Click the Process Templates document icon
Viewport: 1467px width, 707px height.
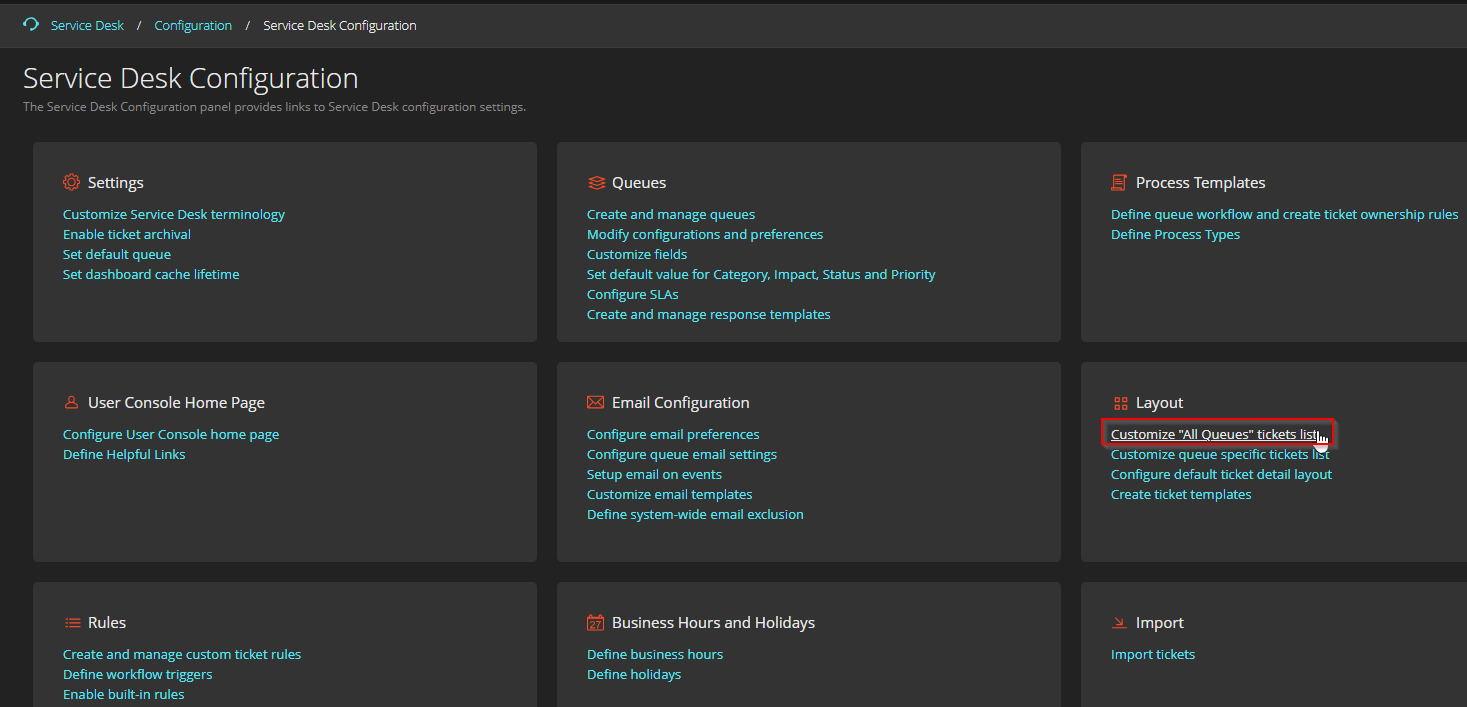[x=1118, y=182]
